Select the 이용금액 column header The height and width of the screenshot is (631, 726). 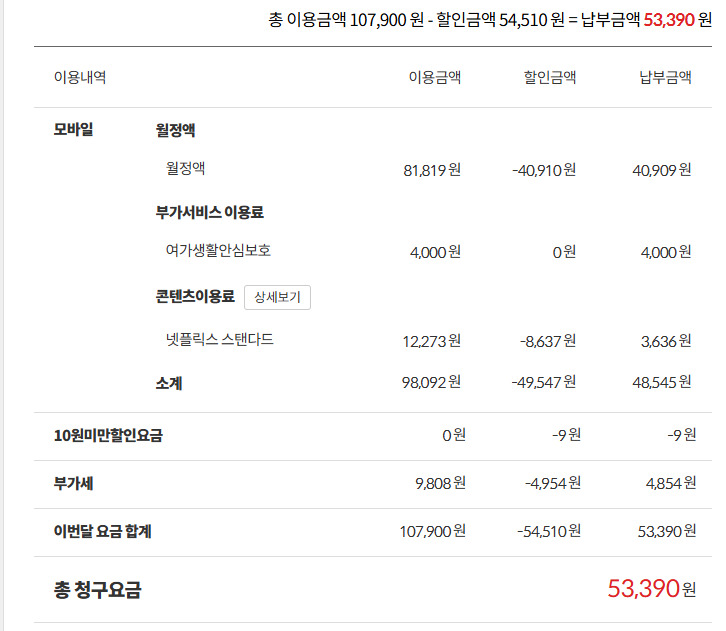(x=435, y=78)
